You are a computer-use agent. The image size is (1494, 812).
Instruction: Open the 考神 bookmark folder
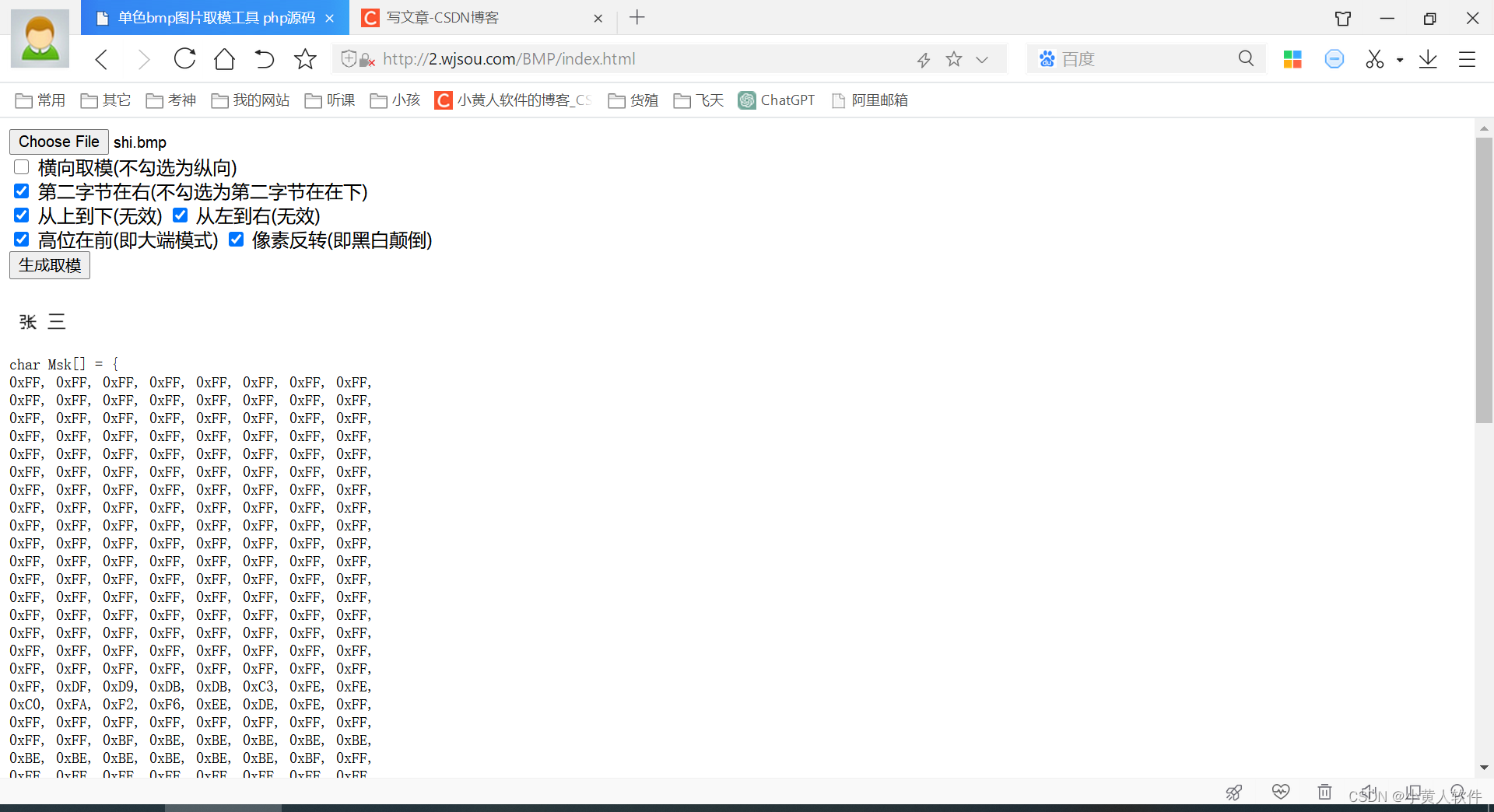[x=171, y=100]
